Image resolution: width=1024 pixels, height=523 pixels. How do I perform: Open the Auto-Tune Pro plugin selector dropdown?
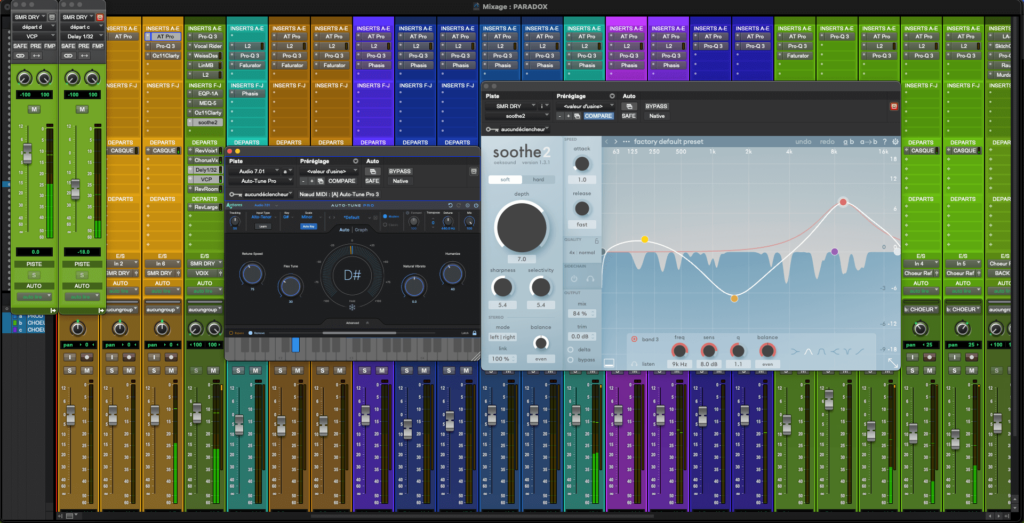(259, 181)
